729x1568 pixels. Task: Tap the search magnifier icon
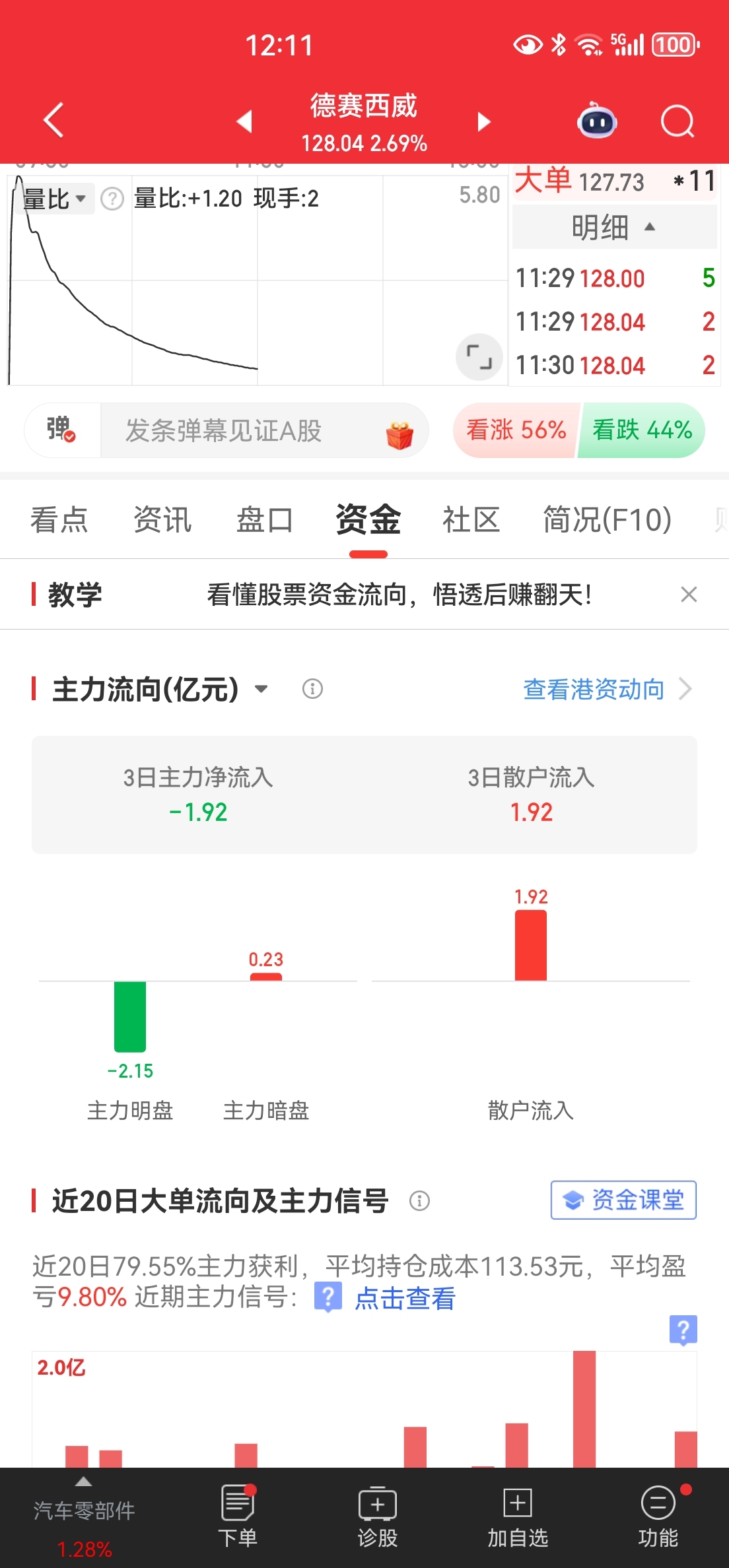point(677,121)
